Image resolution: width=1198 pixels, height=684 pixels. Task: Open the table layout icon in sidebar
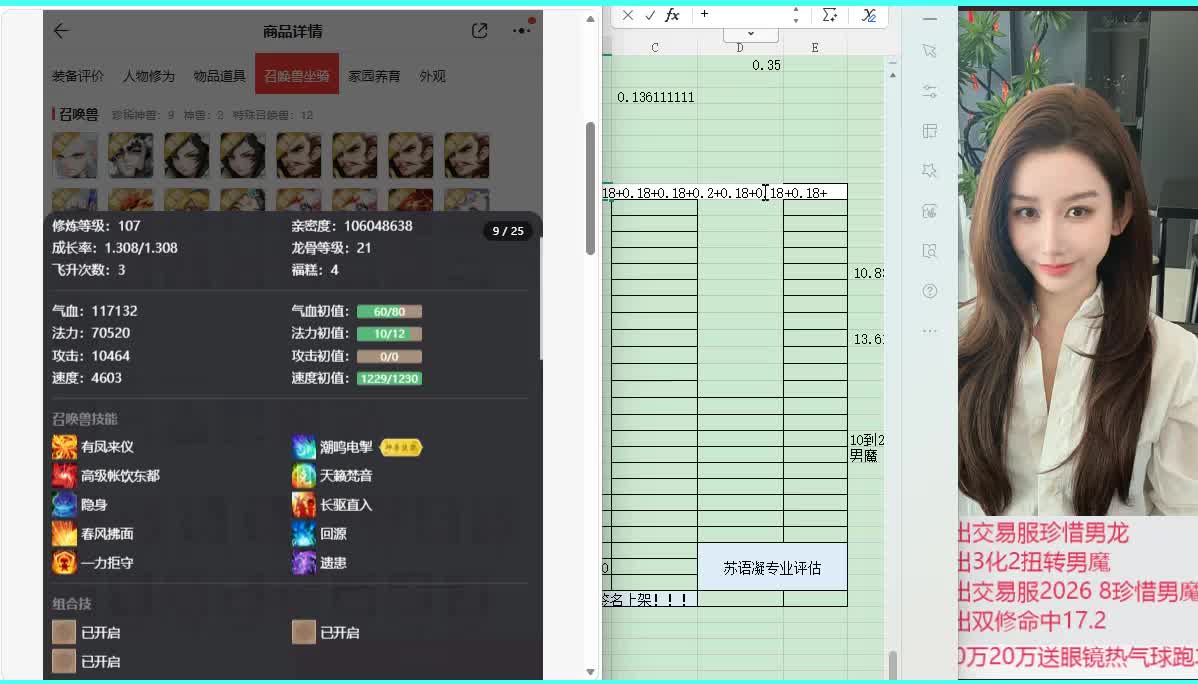pos(930,131)
